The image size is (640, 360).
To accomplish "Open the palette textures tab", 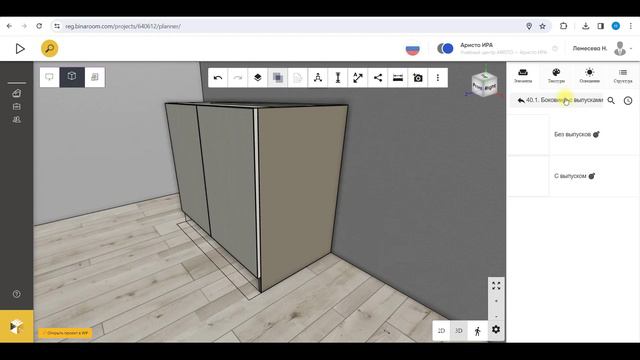I will [556, 76].
